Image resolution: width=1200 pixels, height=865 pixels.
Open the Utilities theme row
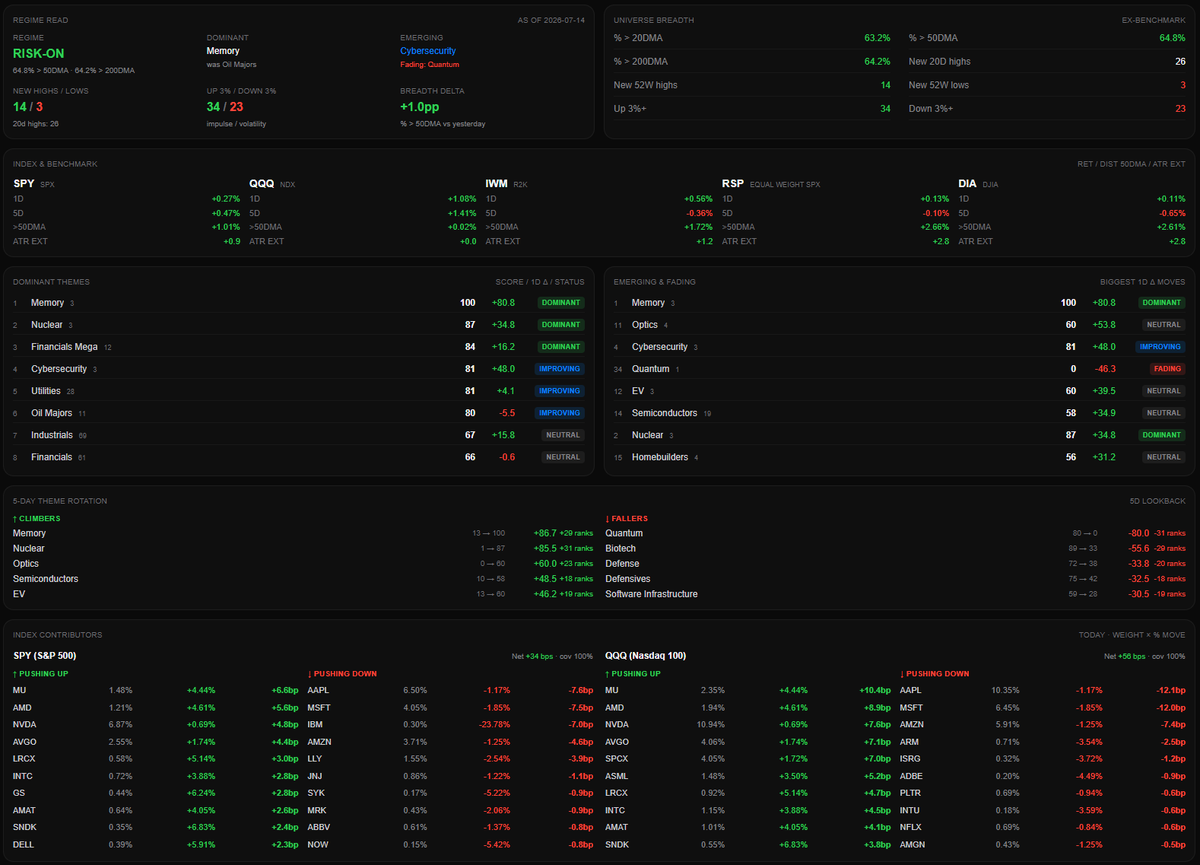click(300, 391)
